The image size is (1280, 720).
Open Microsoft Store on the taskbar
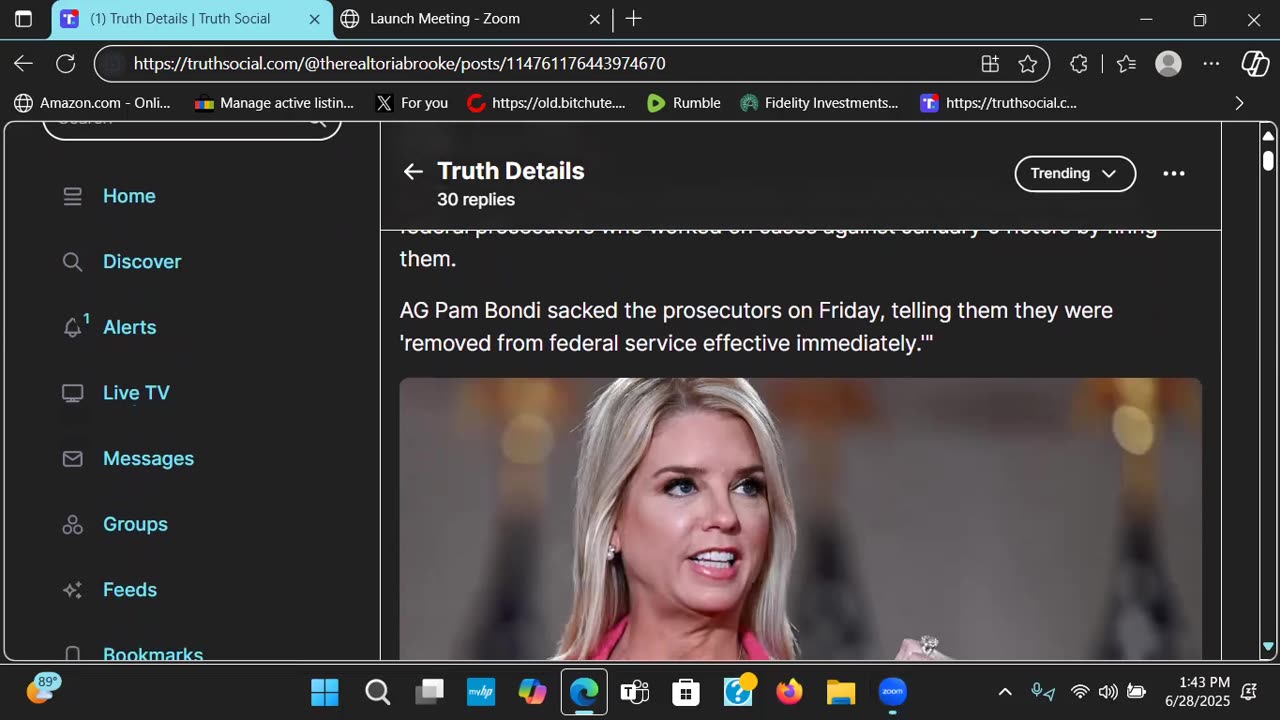tap(686, 692)
